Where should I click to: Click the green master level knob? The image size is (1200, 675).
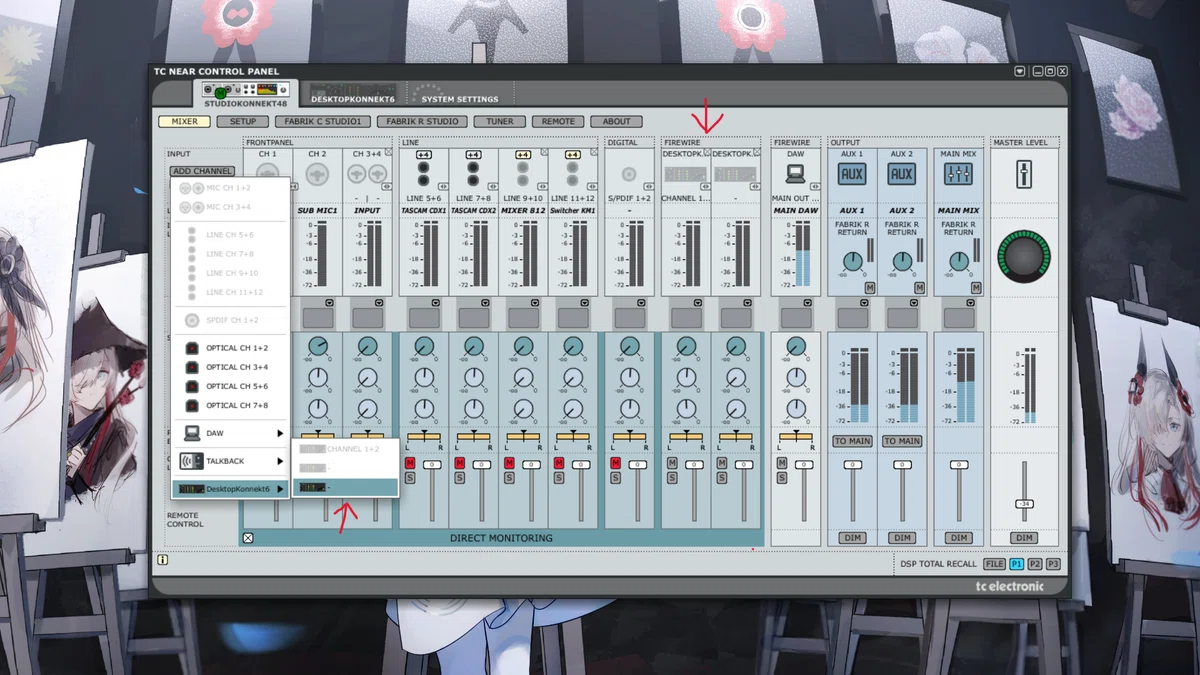pyautogui.click(x=1023, y=257)
